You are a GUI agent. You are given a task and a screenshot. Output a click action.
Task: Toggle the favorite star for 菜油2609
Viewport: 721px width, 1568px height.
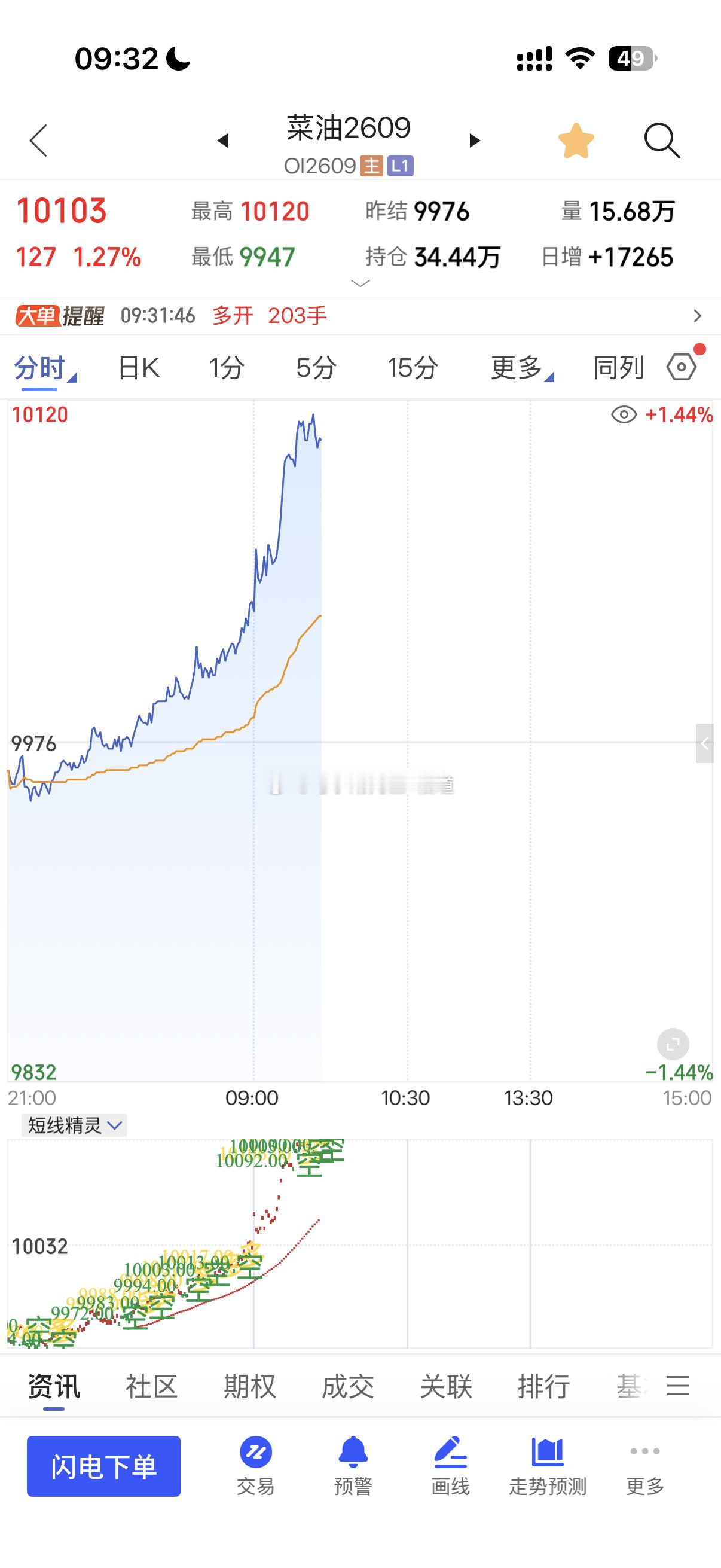tap(576, 141)
